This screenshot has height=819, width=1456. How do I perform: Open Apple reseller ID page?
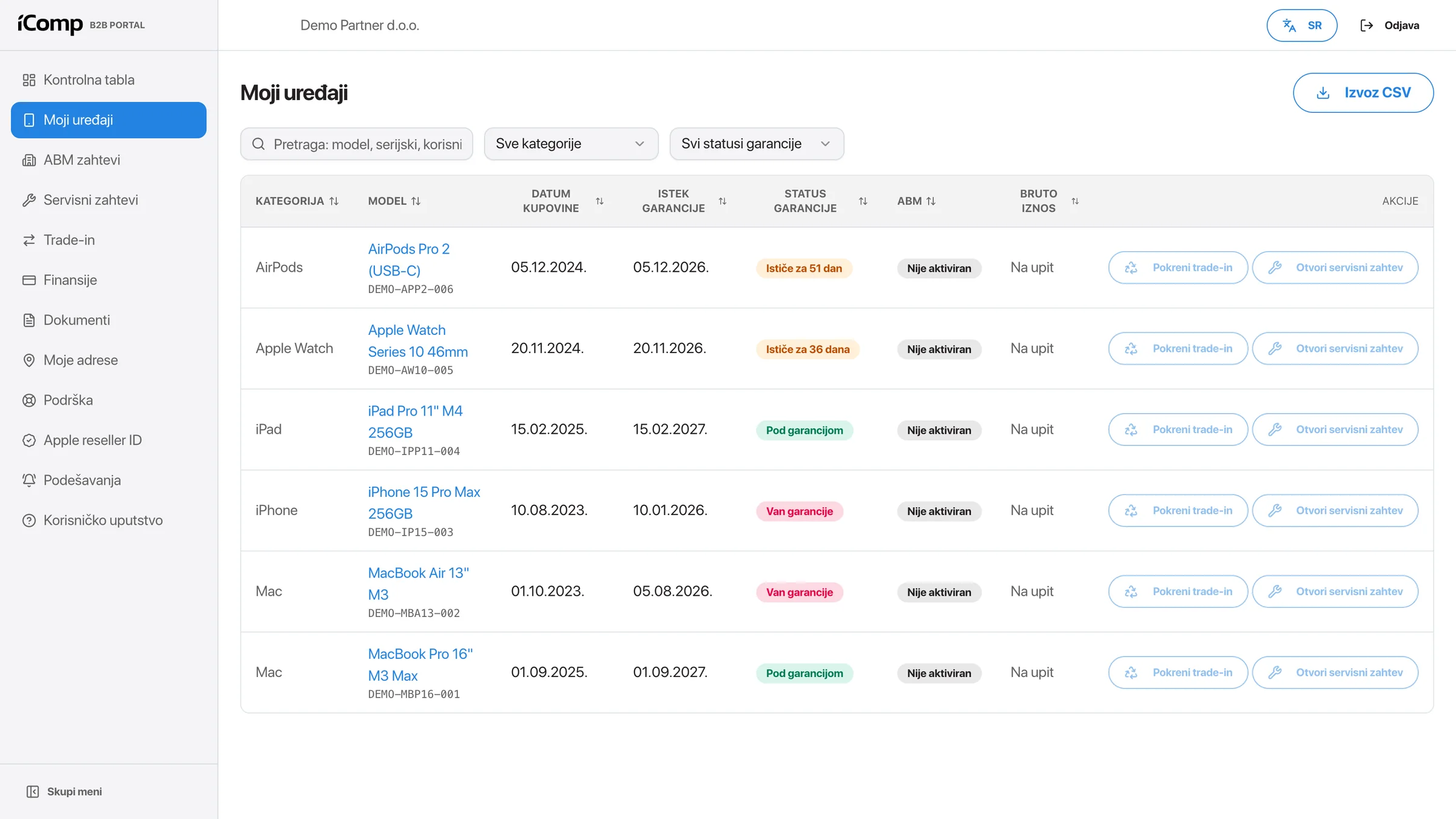pos(109,440)
